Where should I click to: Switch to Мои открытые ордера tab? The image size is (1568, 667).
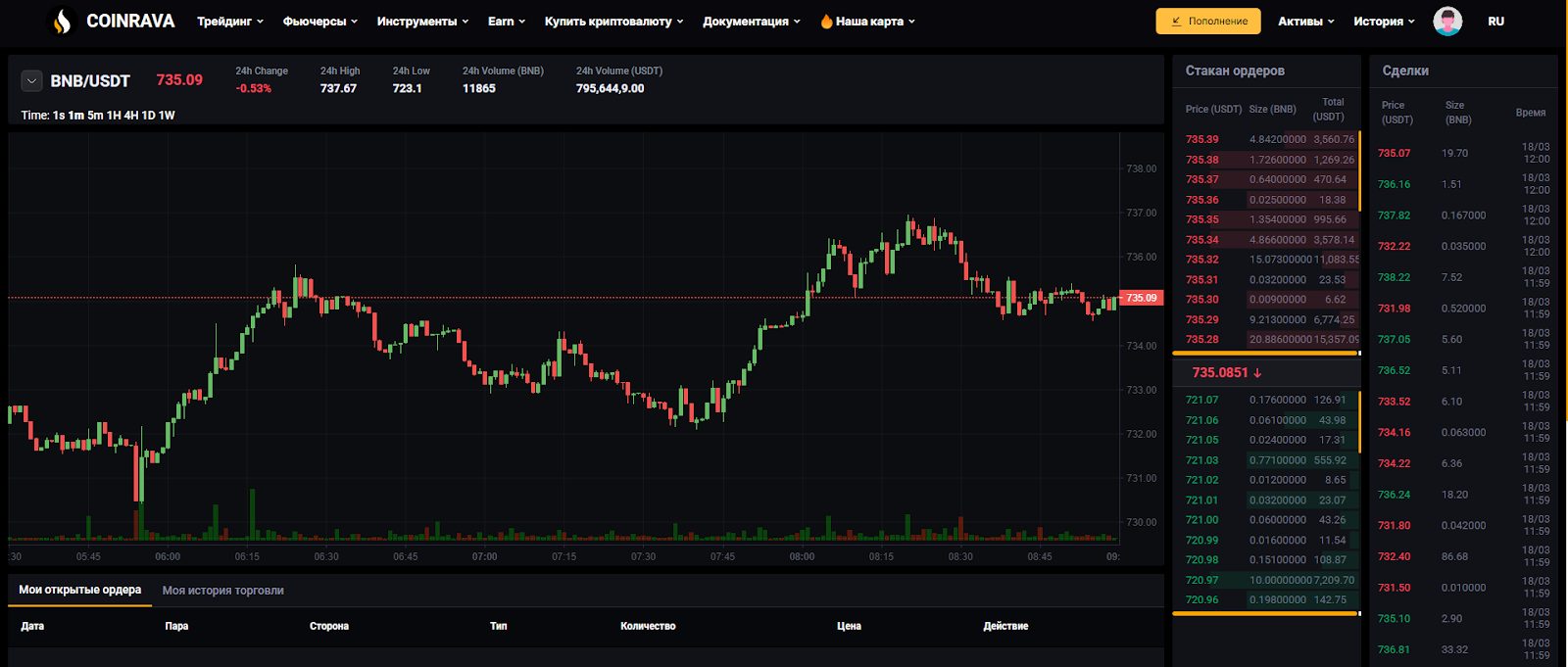(x=80, y=590)
